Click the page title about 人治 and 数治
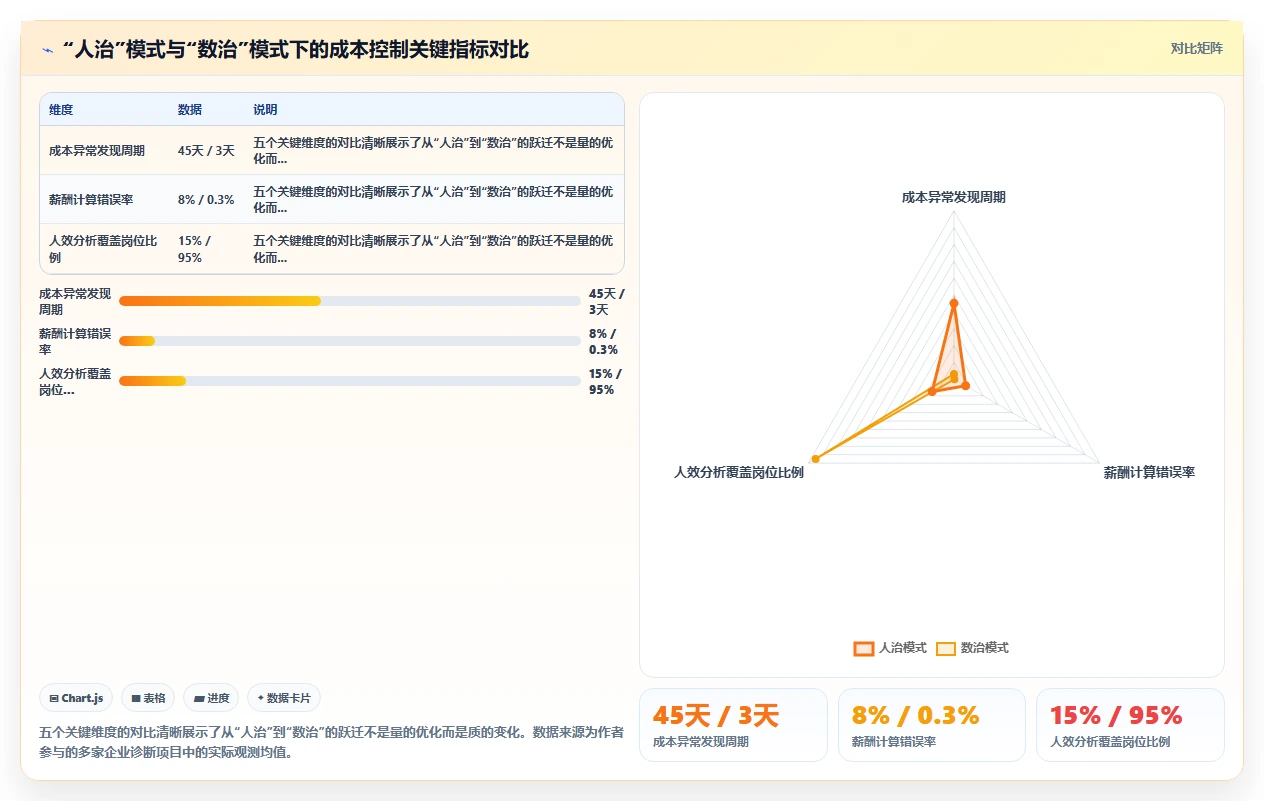The image size is (1264, 801). pos(295,49)
